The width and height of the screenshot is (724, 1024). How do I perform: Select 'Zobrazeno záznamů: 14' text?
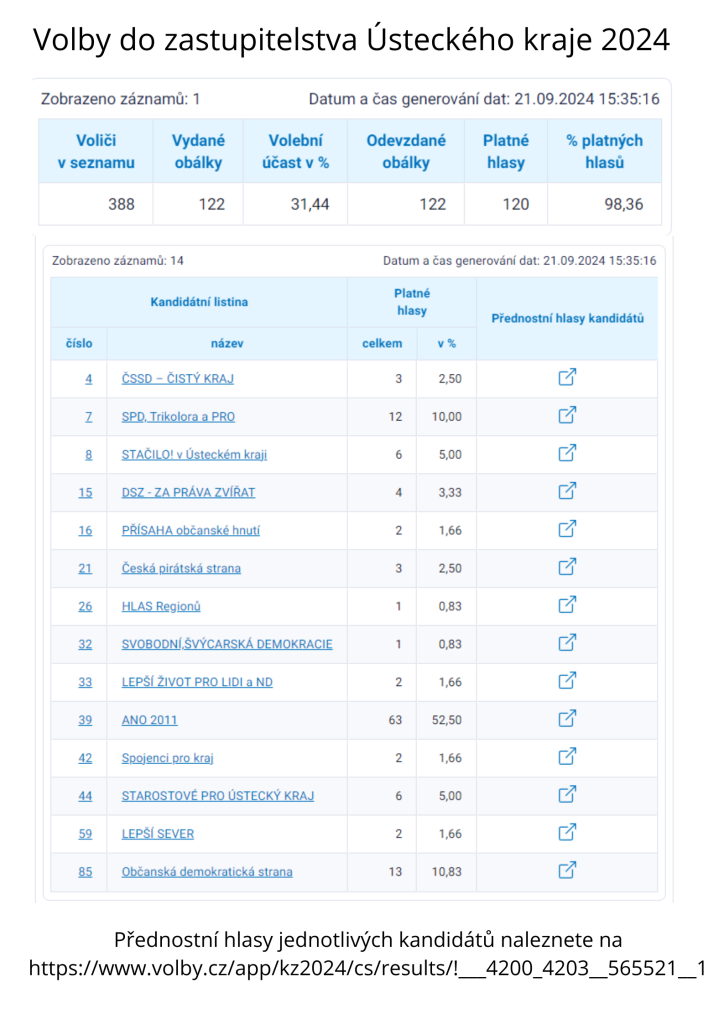[x=118, y=261]
